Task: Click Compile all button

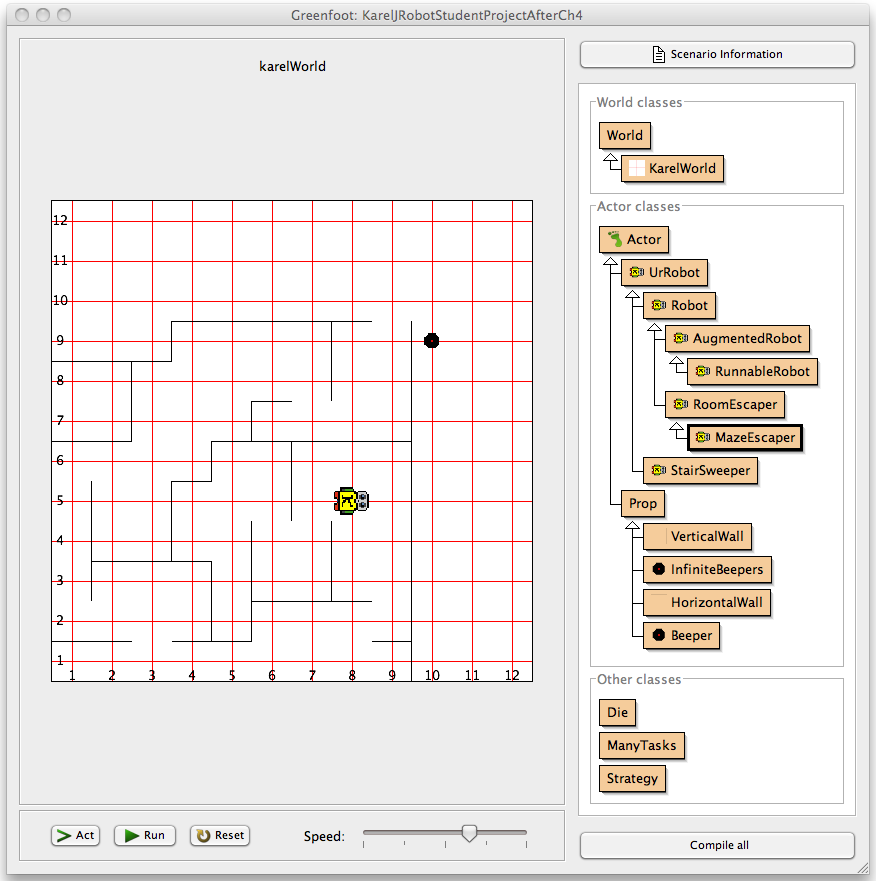Action: (x=717, y=845)
